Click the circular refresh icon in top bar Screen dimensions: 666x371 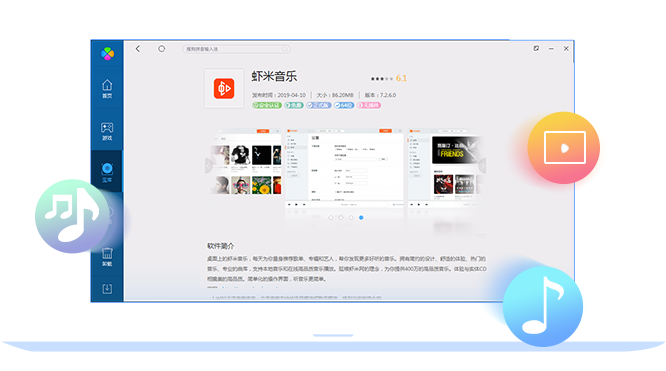pos(161,49)
